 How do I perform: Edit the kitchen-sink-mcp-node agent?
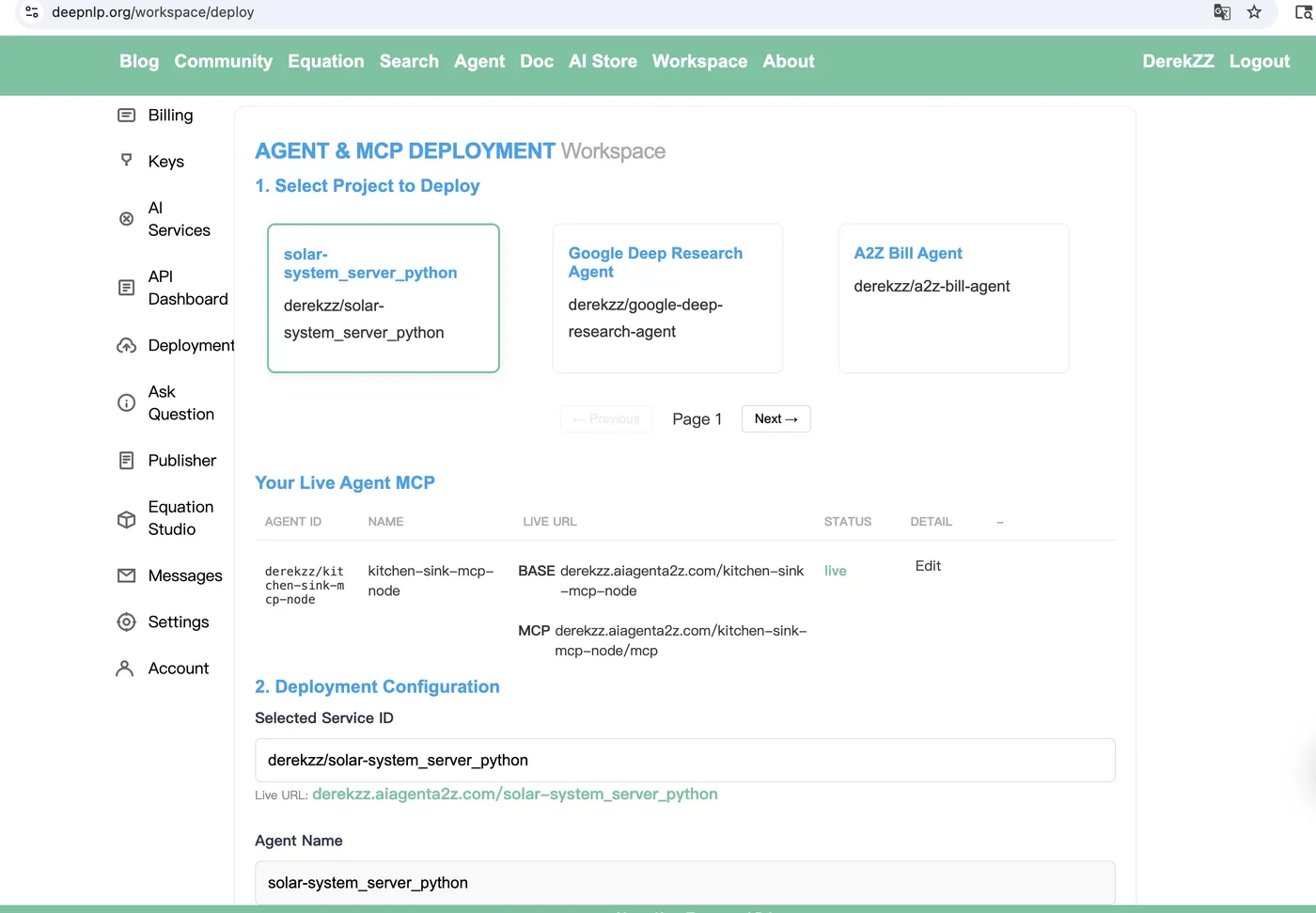(928, 565)
